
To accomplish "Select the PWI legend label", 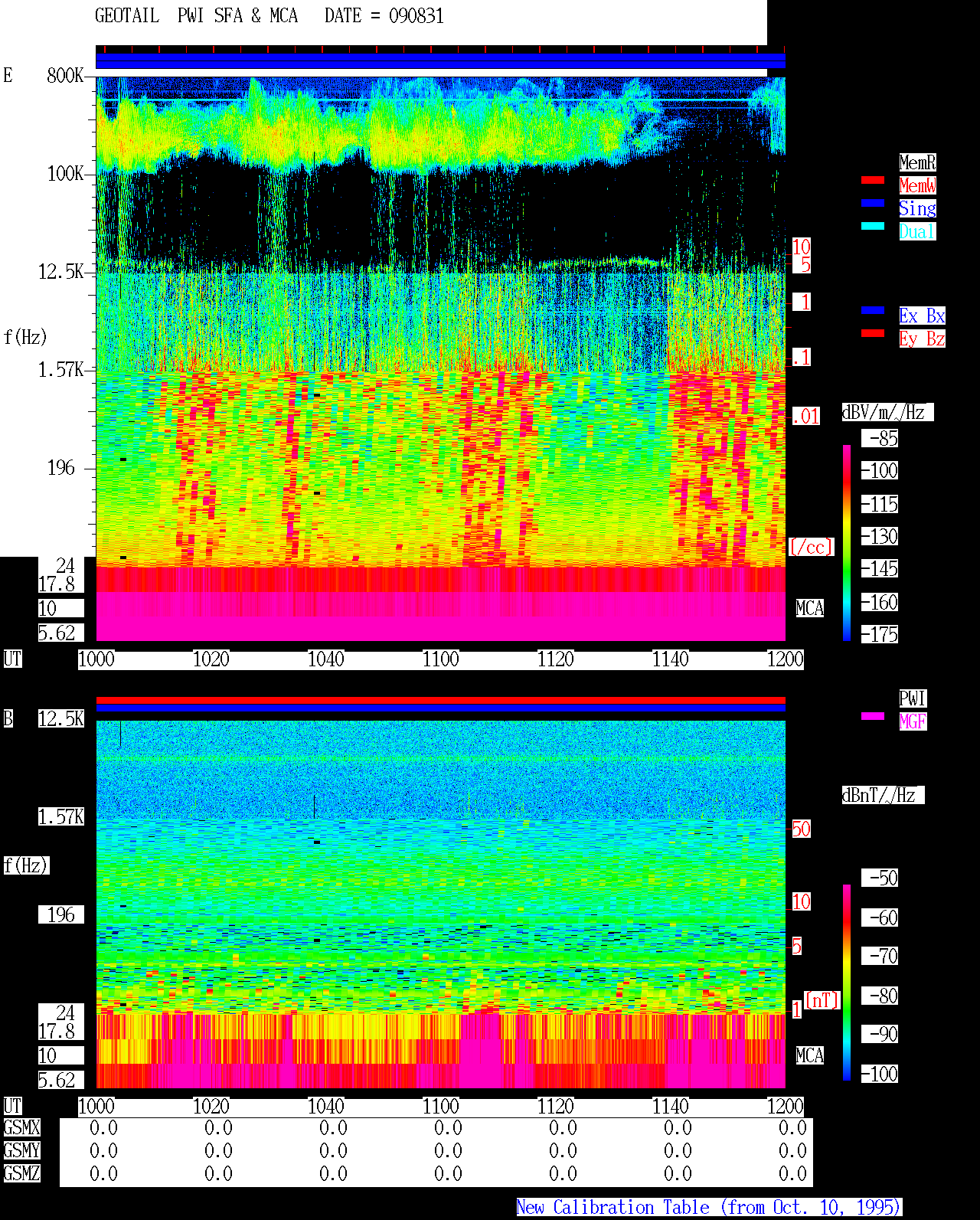I will (913, 698).
